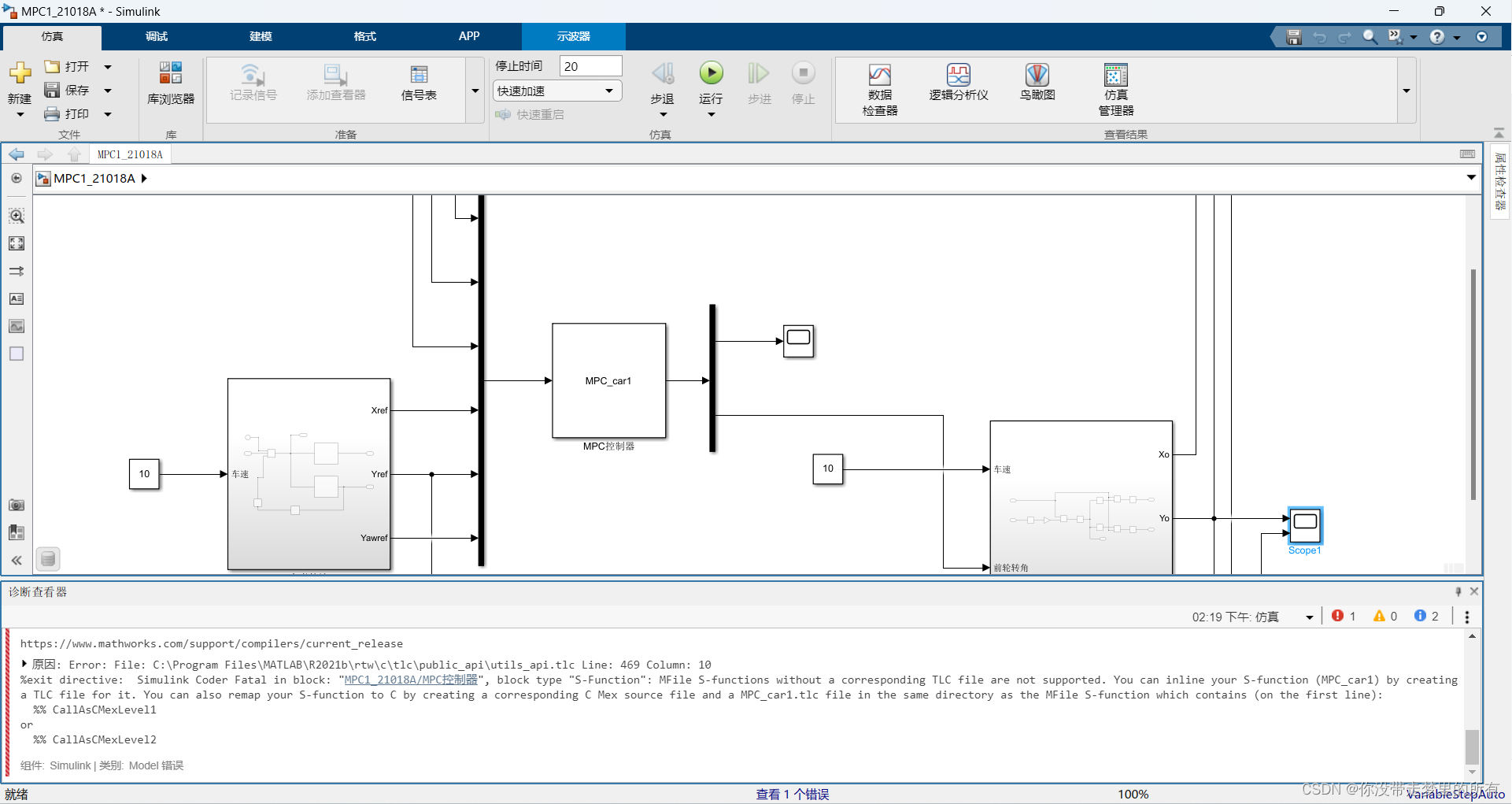Click the navigate back arrow in explorer bar
Screen dimensions: 1512x804
17,154
